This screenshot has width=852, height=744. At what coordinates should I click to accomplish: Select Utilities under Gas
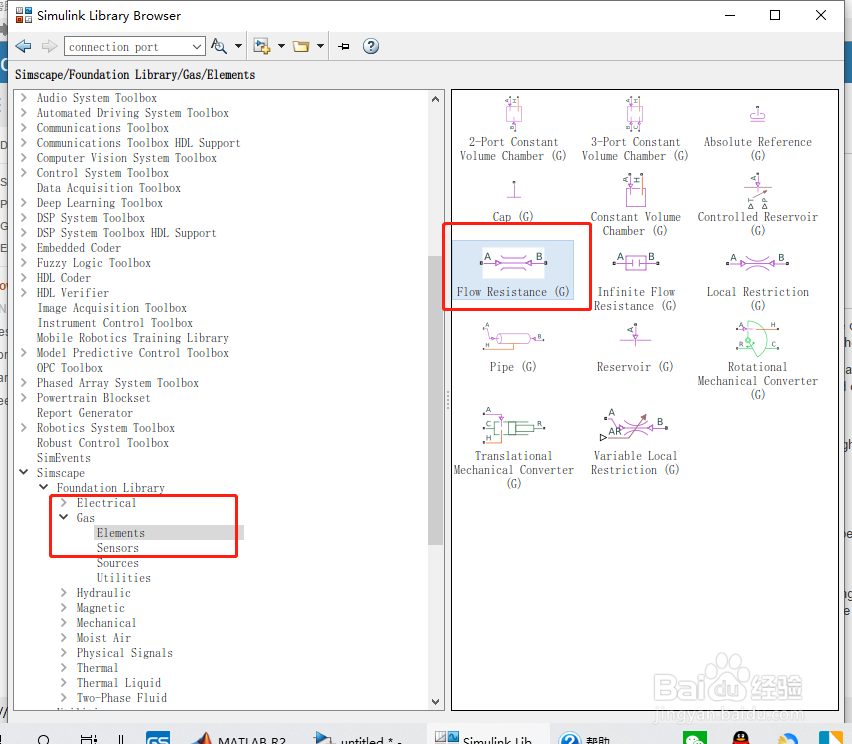(124, 578)
